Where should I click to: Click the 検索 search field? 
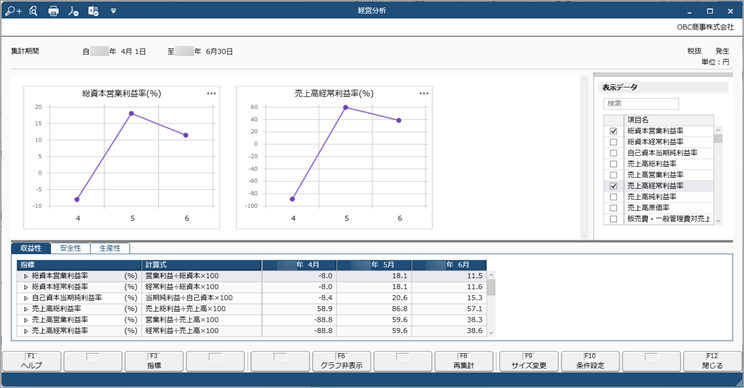(641, 103)
